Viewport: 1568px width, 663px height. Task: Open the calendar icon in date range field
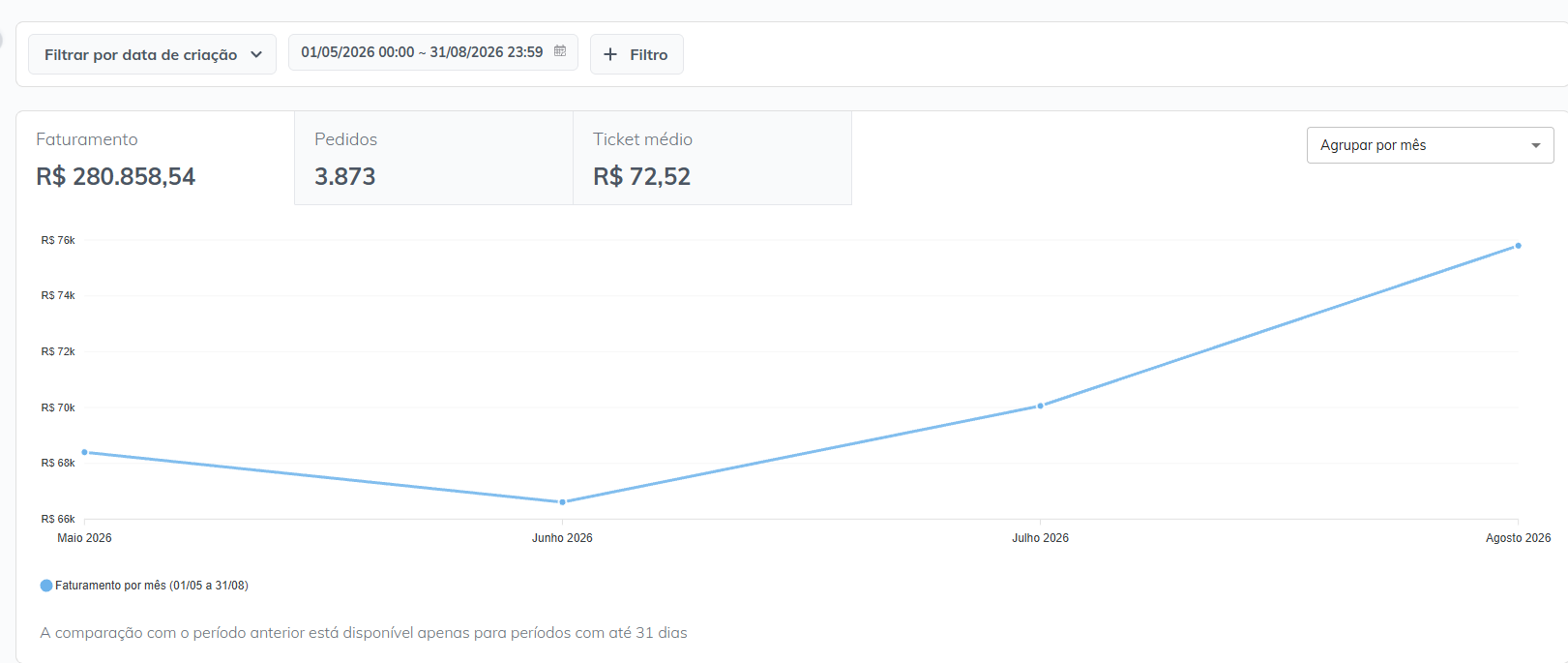(560, 51)
